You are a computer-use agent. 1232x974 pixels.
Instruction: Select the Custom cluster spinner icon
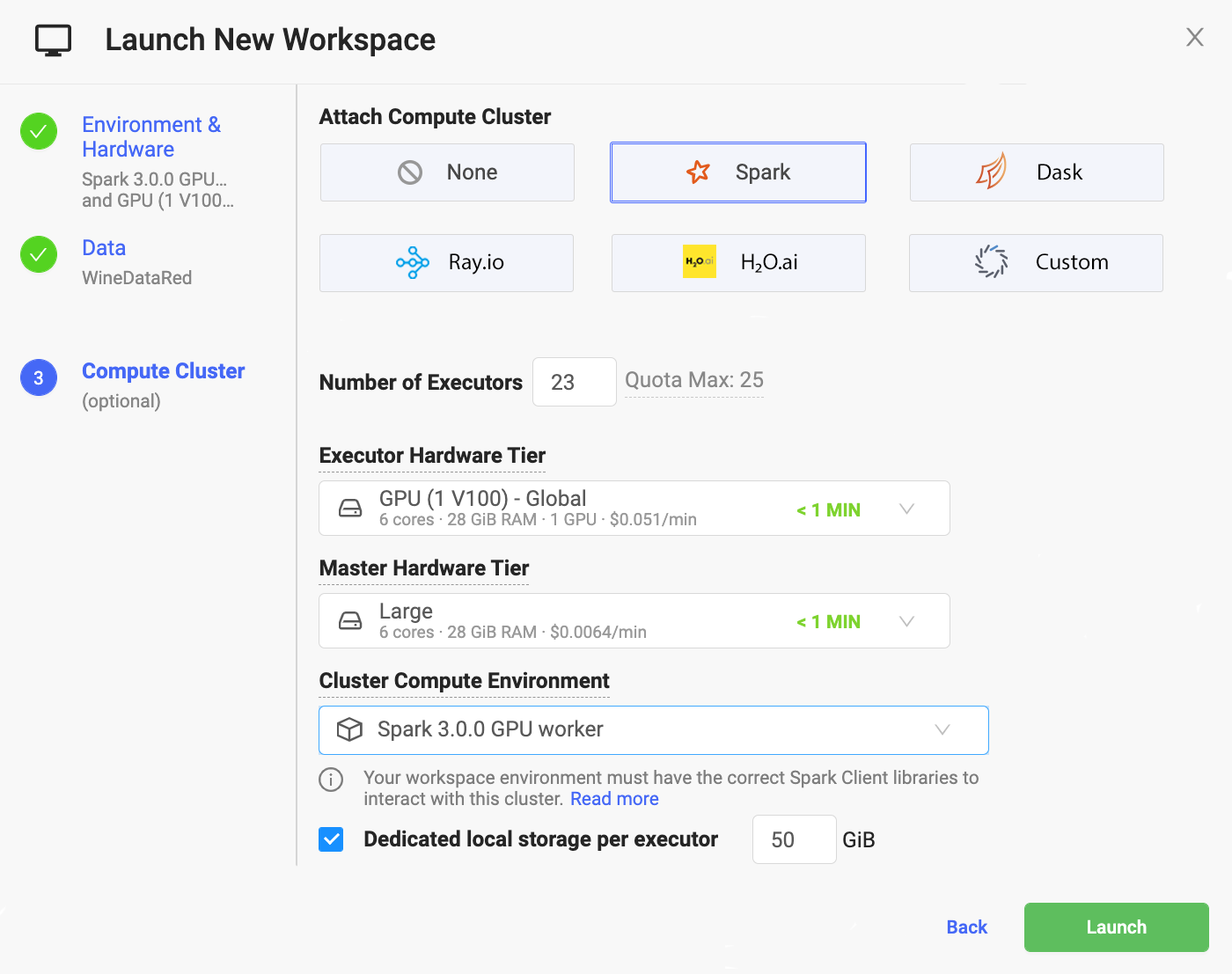click(991, 261)
